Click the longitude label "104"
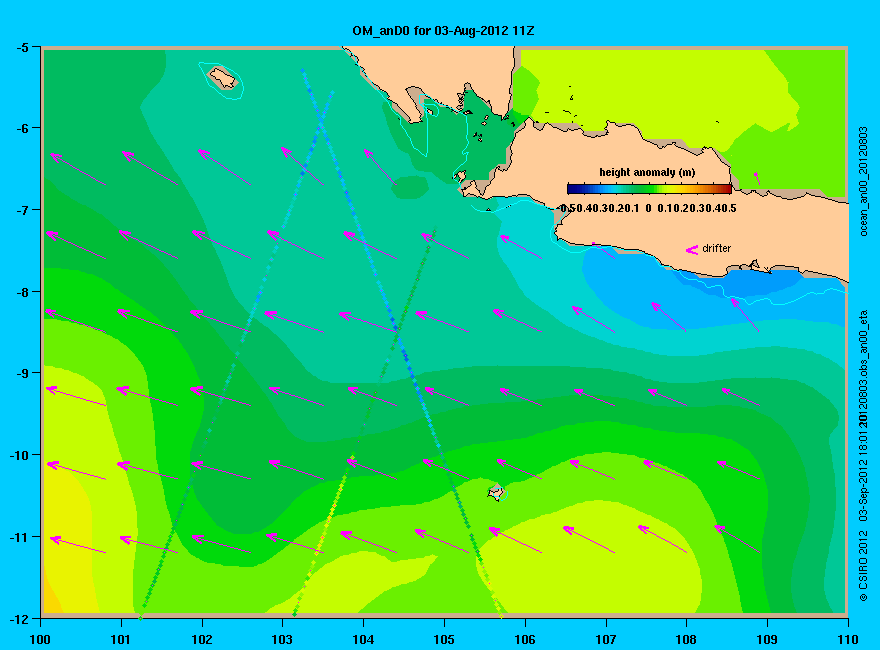880x650 pixels. click(363, 639)
